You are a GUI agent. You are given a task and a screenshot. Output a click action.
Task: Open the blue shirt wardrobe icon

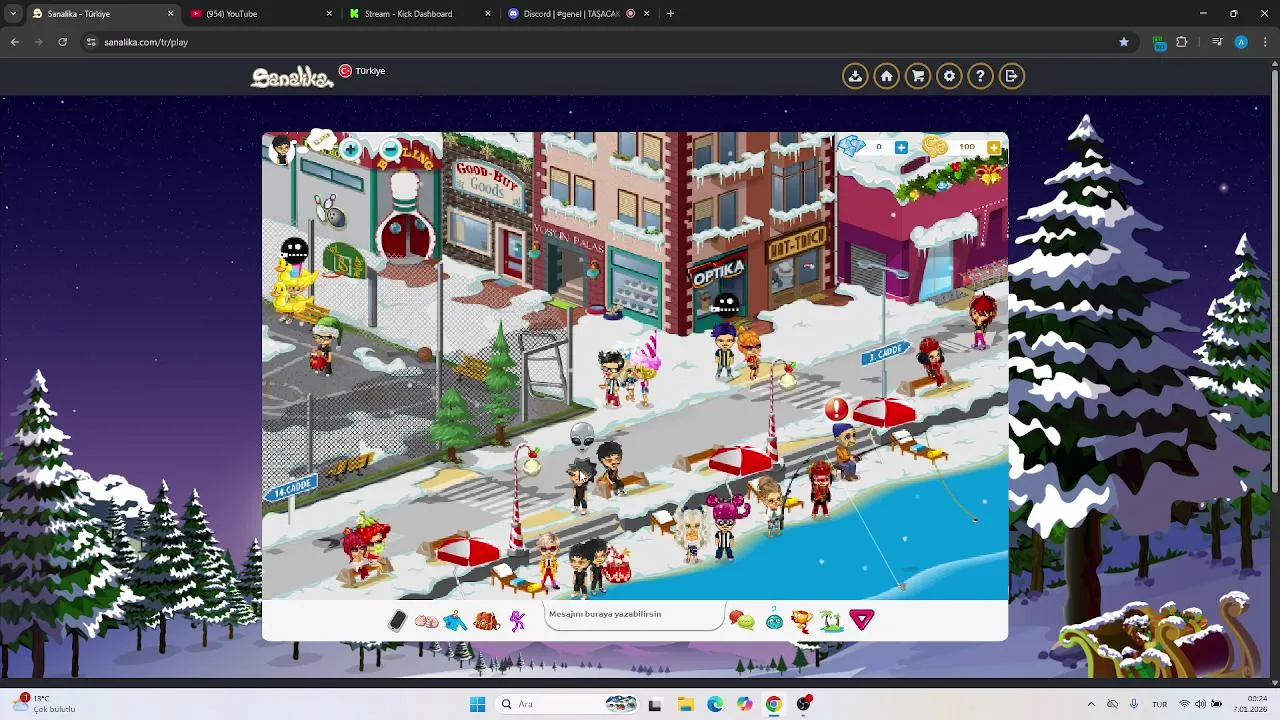click(455, 621)
